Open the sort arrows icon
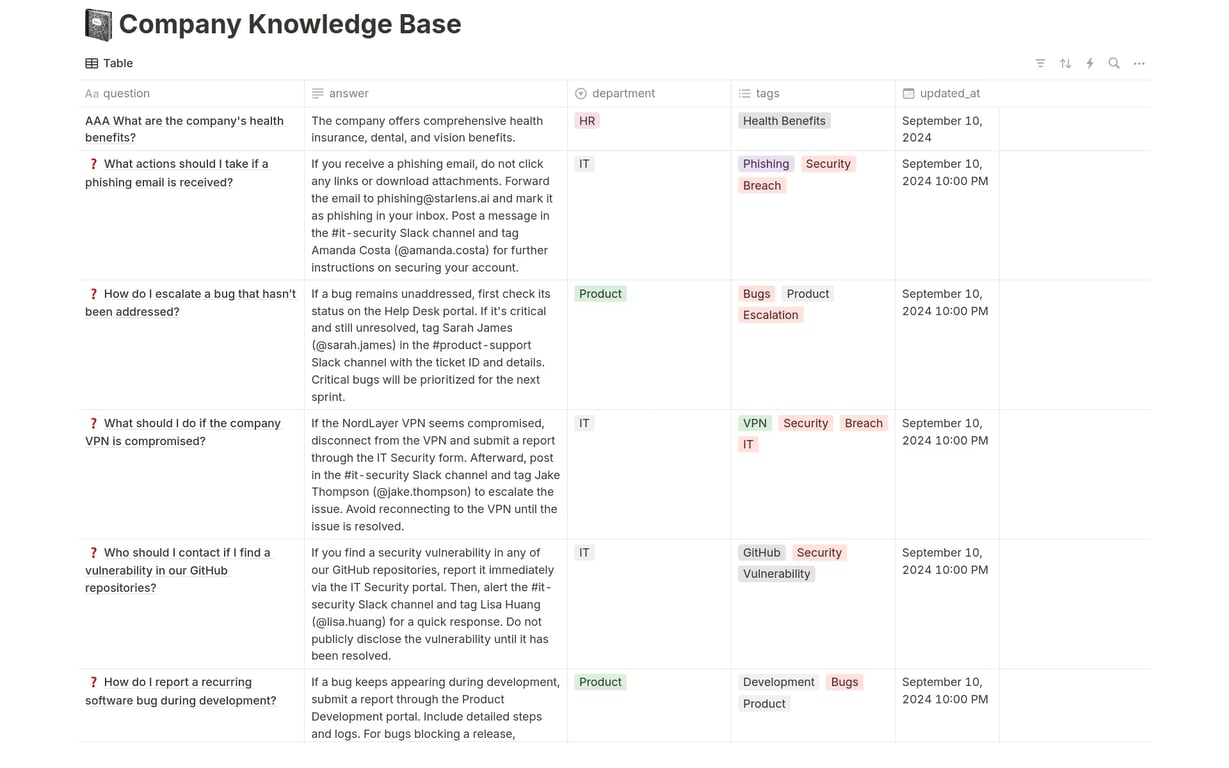The width and height of the screenshot is (1229, 768). (1065, 63)
